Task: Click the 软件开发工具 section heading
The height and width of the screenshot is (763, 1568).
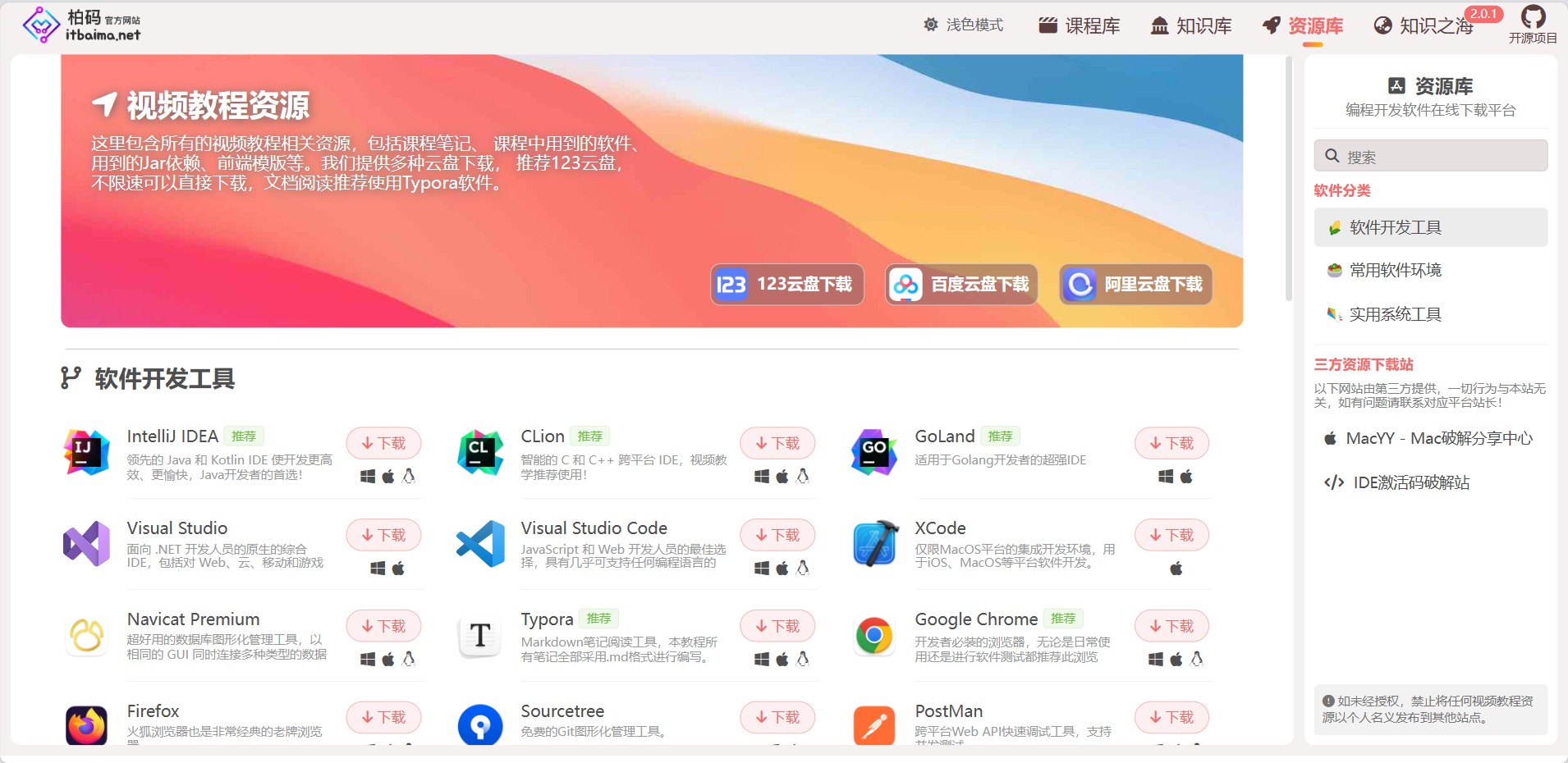Action: tap(164, 378)
